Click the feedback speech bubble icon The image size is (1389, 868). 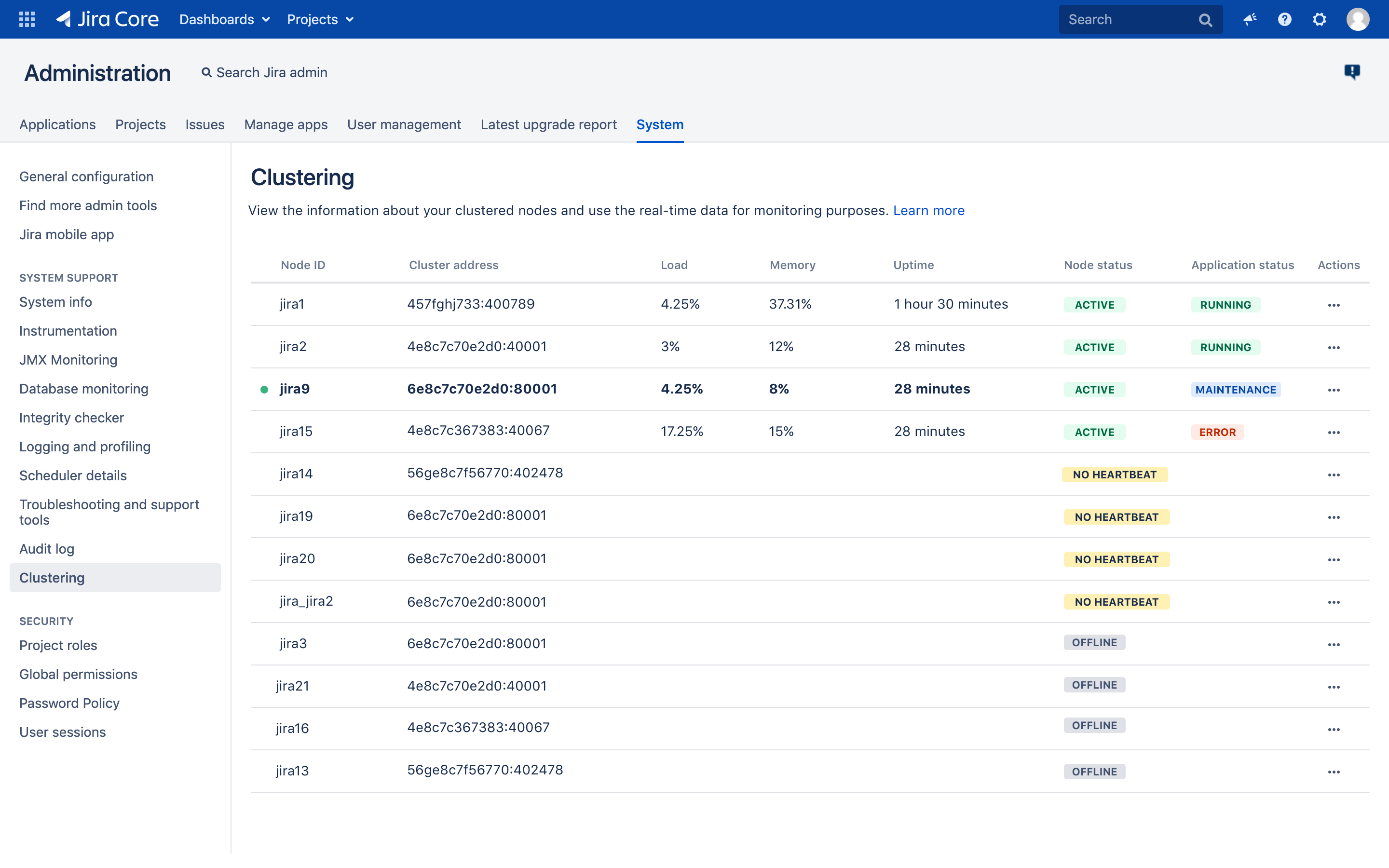point(1352,72)
